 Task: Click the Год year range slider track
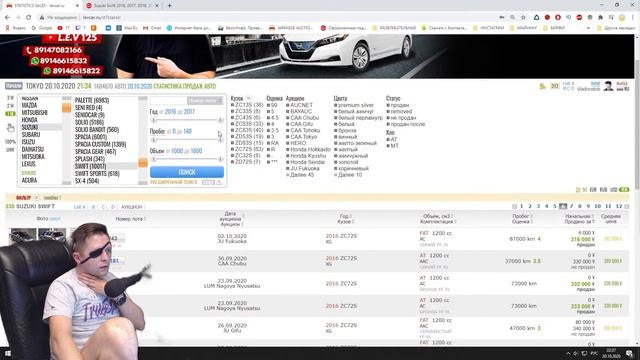tap(187, 120)
